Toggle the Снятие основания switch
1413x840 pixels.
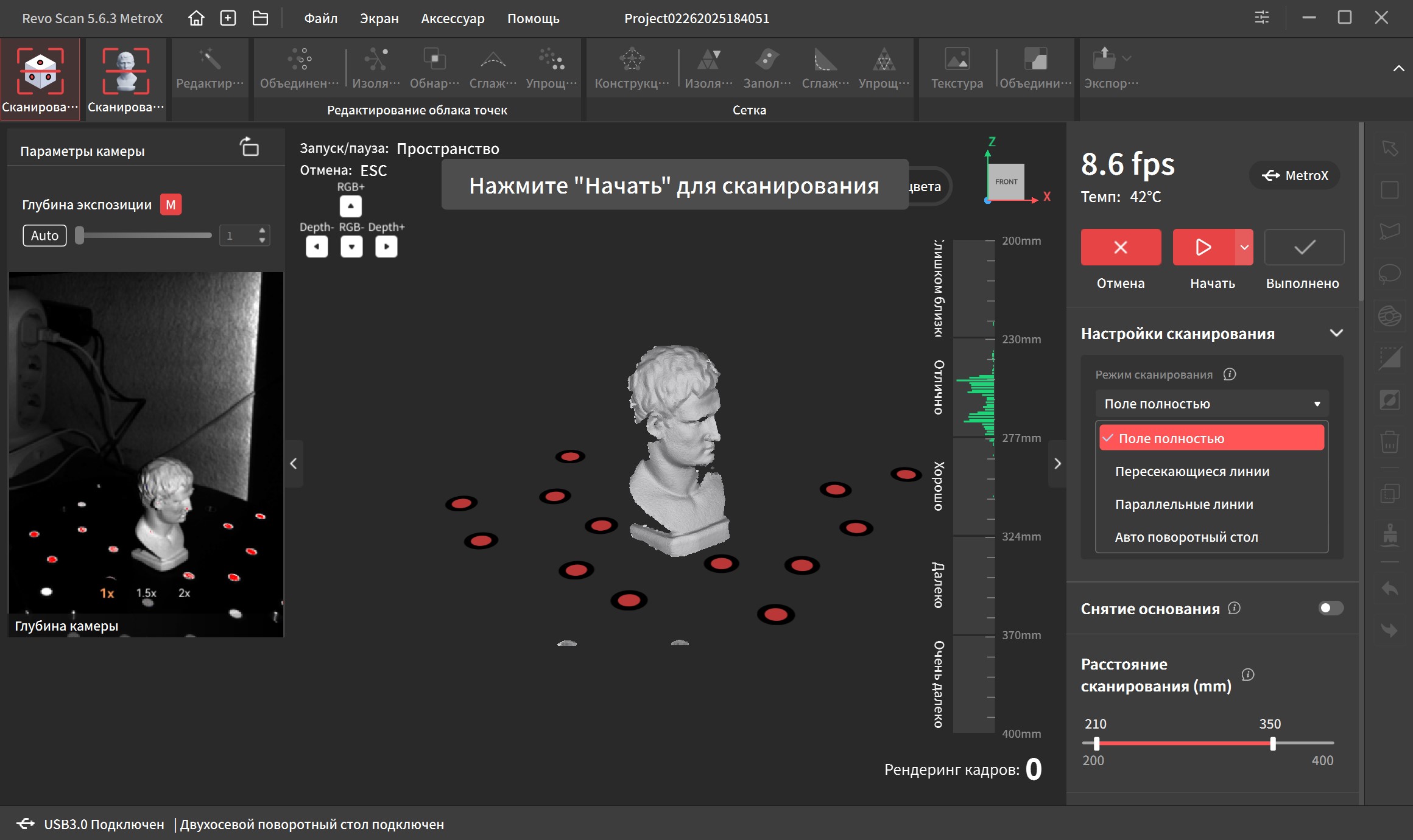coord(1330,608)
